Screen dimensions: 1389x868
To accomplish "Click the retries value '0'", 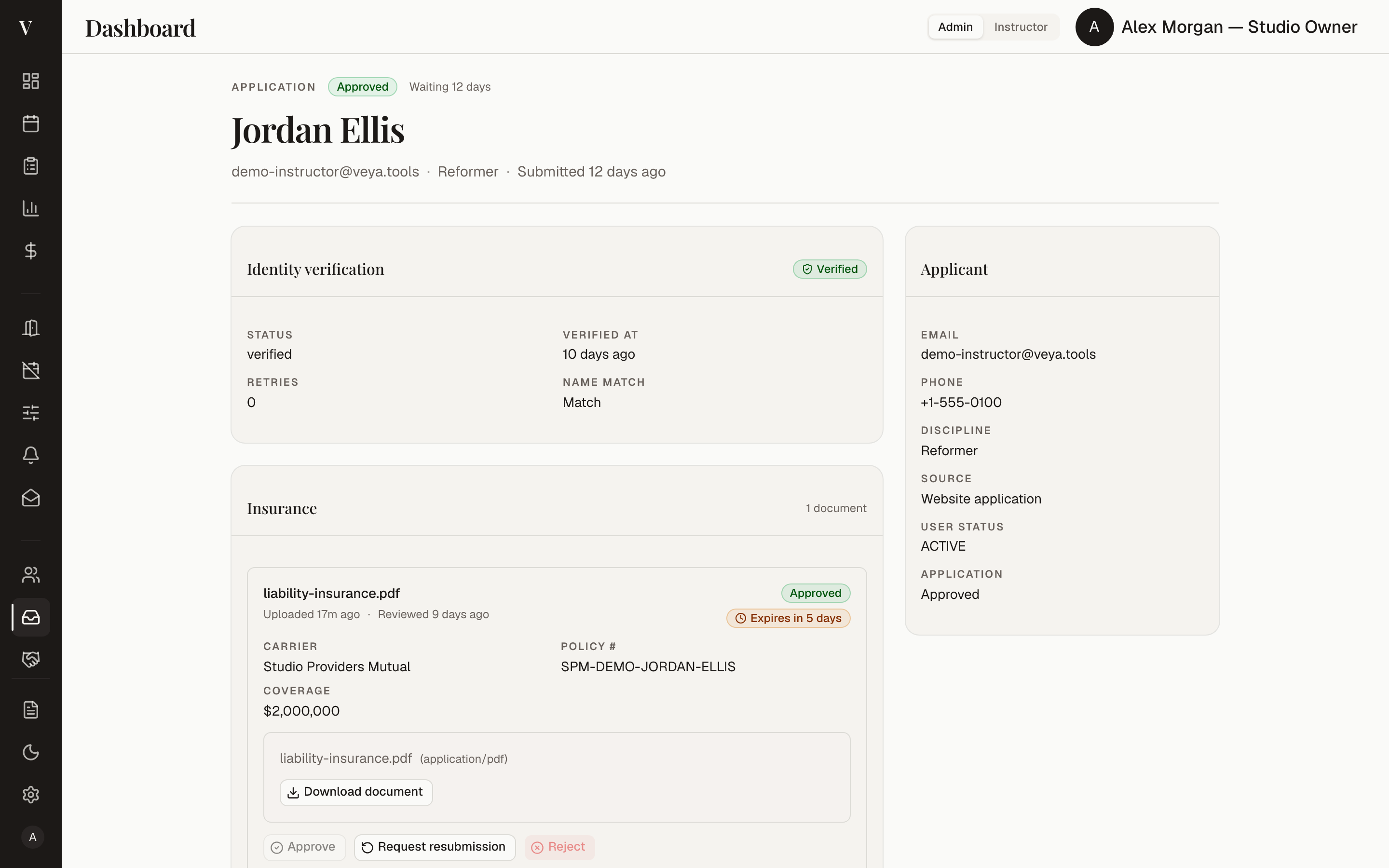I will pos(251,403).
